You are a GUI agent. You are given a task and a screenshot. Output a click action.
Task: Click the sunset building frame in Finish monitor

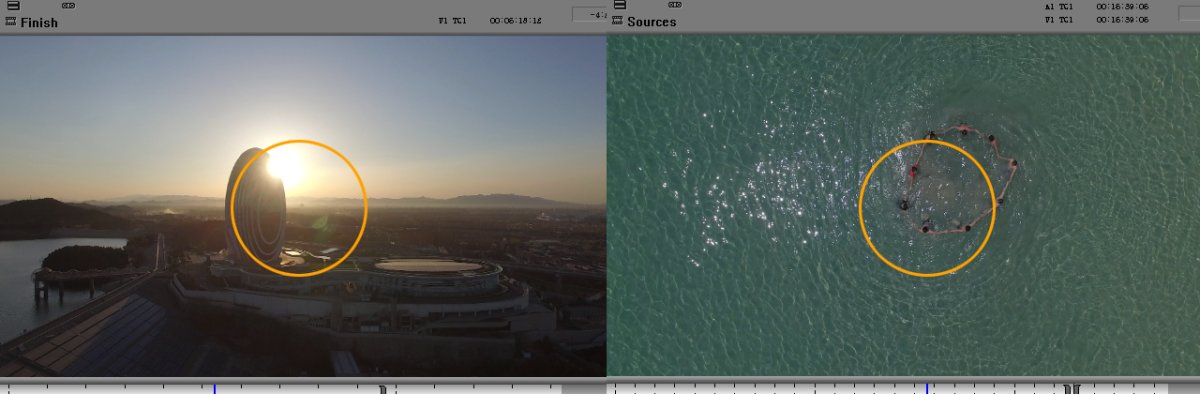tap(303, 206)
